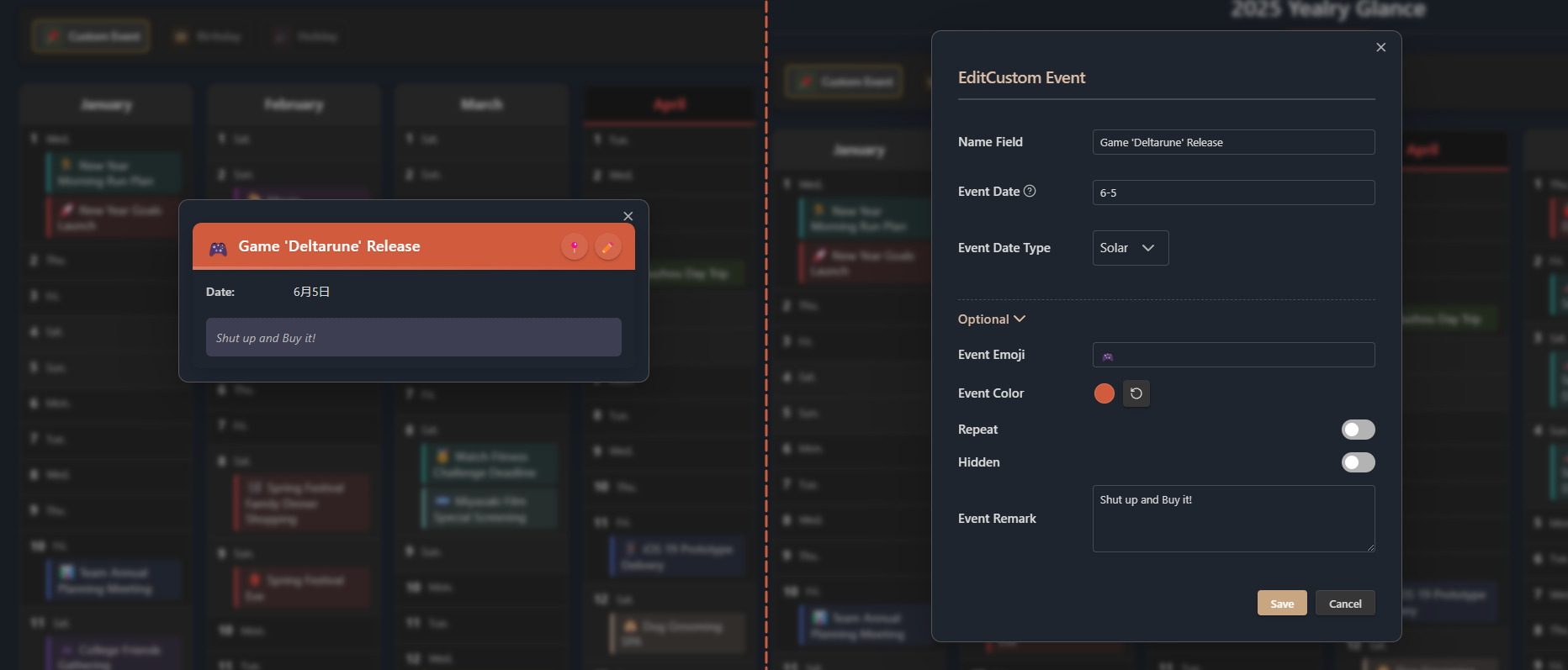Click the pin icon on Deltarune event card
Viewport: 1568px width, 670px height.
[575, 247]
